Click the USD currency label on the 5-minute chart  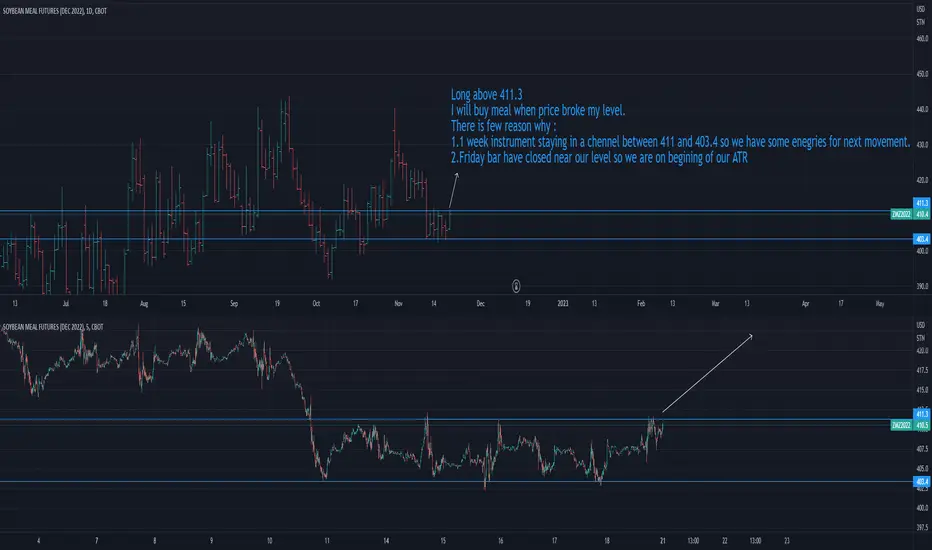click(921, 325)
